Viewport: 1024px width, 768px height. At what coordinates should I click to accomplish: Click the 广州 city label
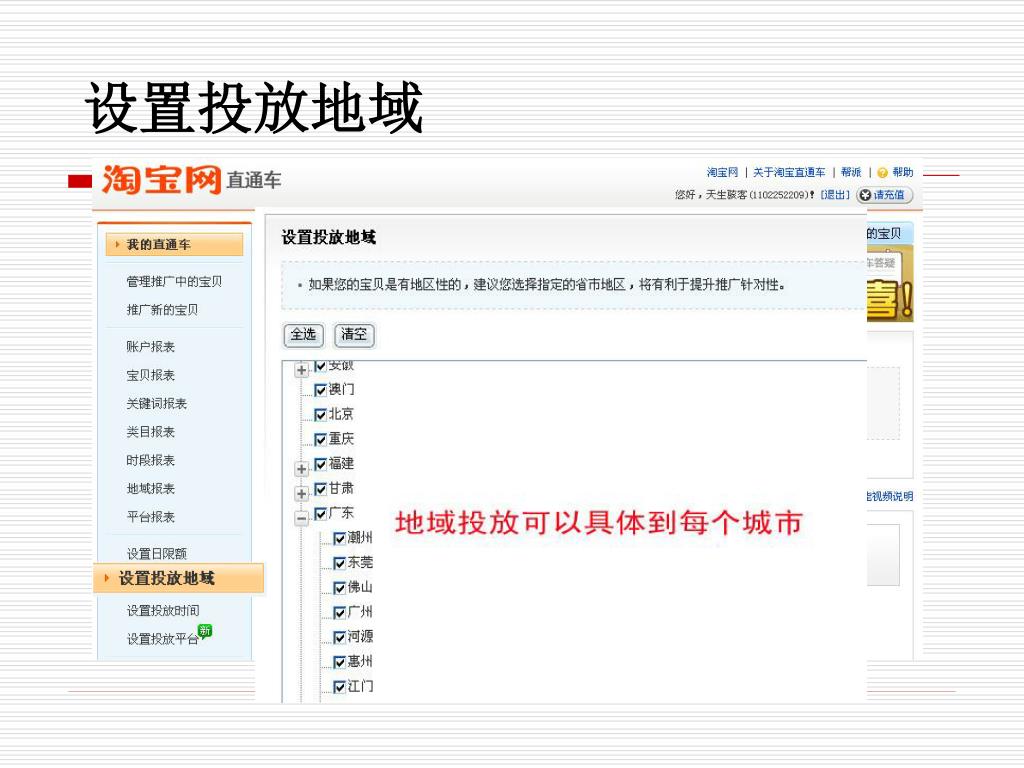pyautogui.click(x=360, y=612)
